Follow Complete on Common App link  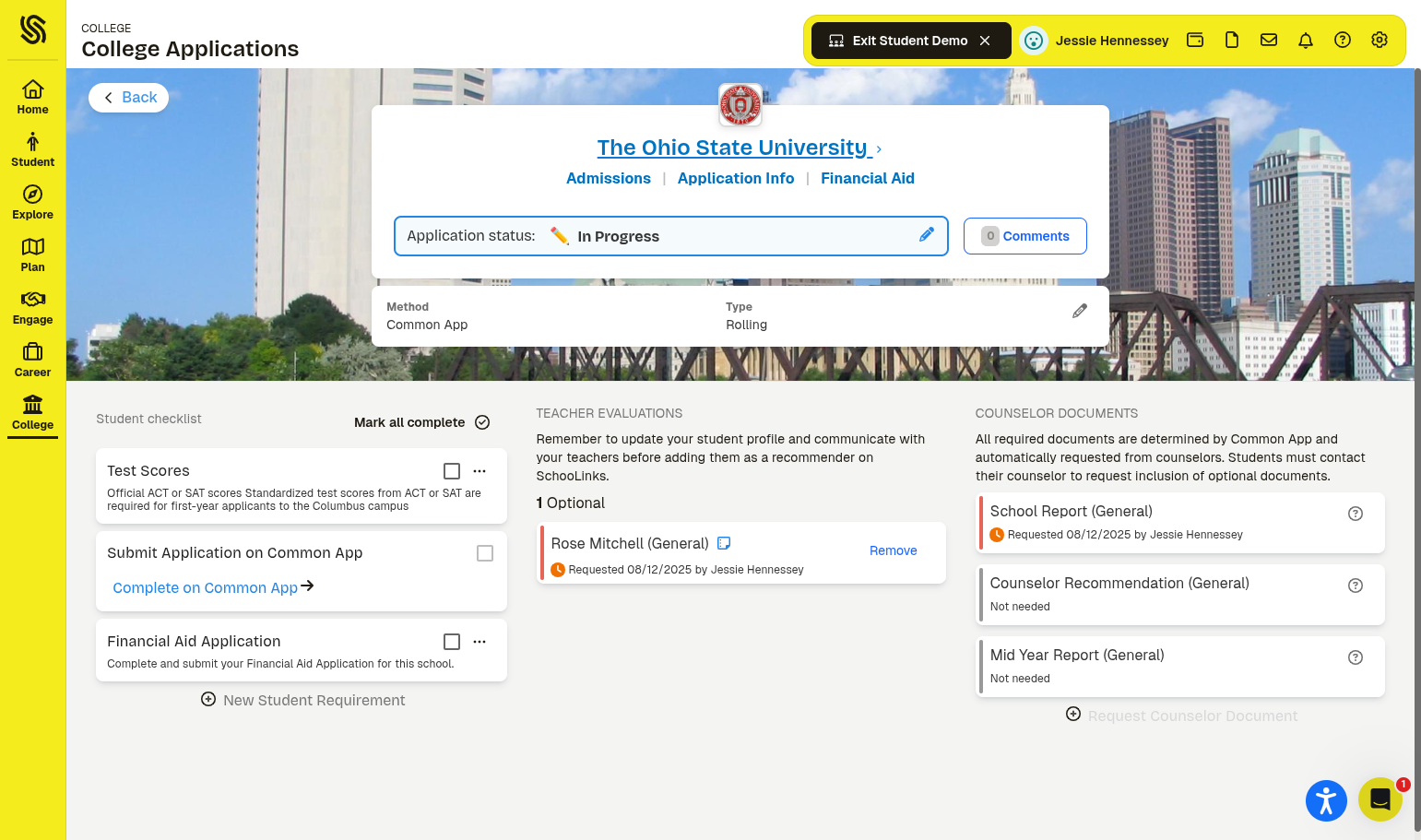pyautogui.click(x=213, y=587)
